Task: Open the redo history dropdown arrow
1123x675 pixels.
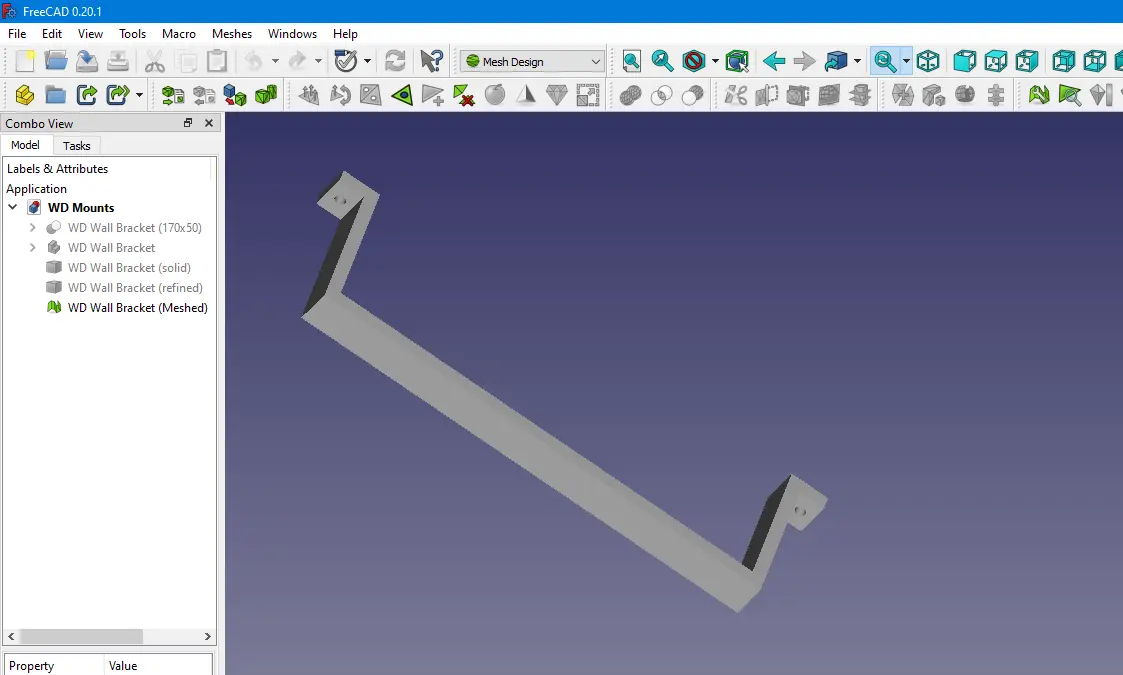Action: [319, 62]
